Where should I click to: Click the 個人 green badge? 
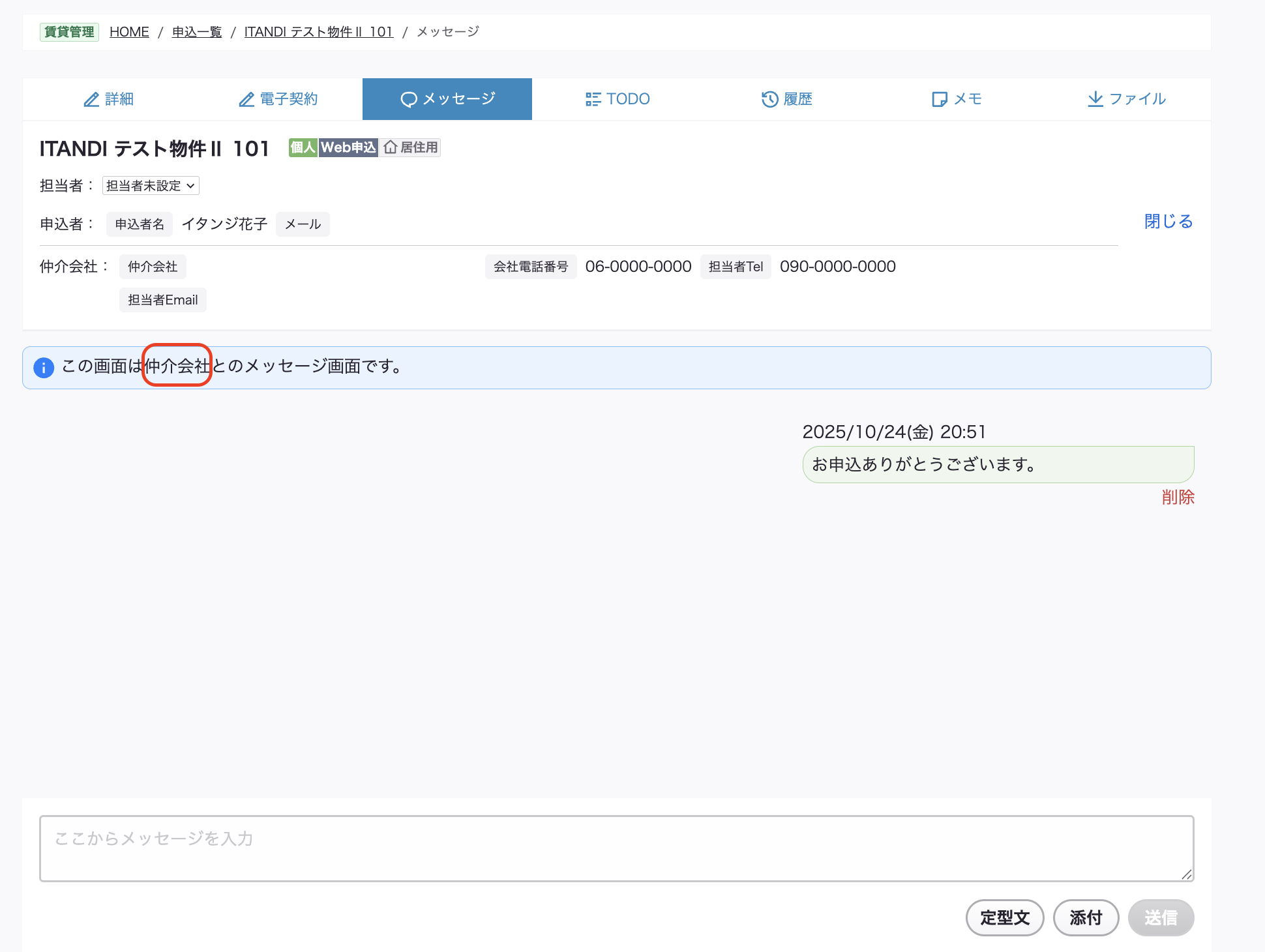click(303, 147)
